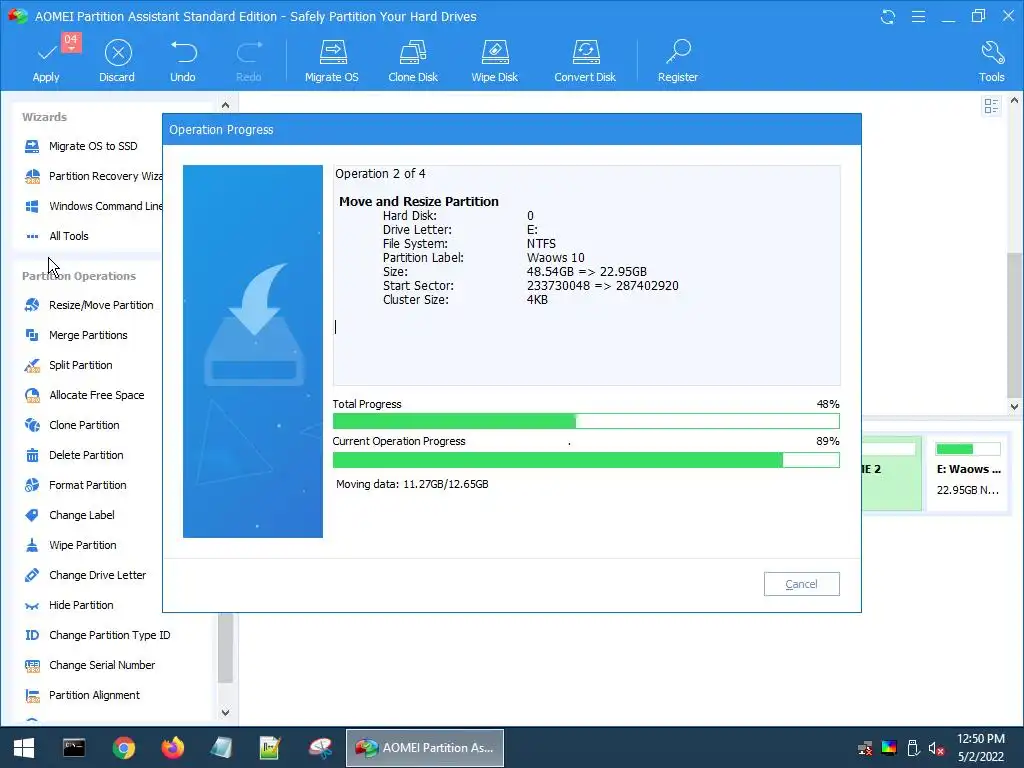The width and height of the screenshot is (1024, 768).
Task: Click the USB device tray icon
Action: click(913, 748)
